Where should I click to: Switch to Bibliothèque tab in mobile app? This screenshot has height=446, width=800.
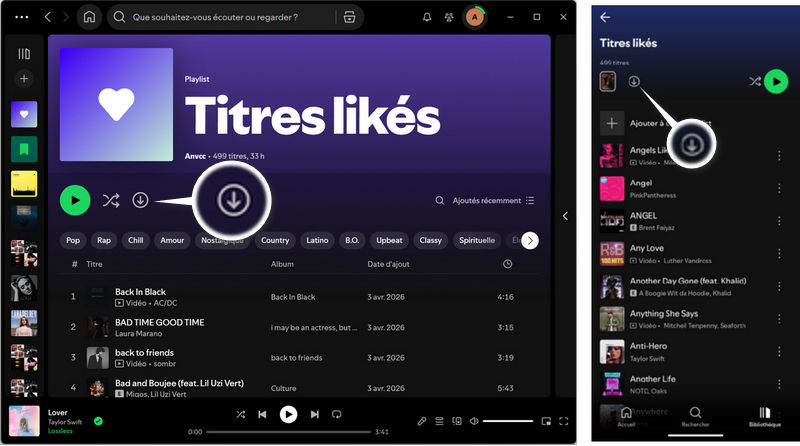point(764,416)
